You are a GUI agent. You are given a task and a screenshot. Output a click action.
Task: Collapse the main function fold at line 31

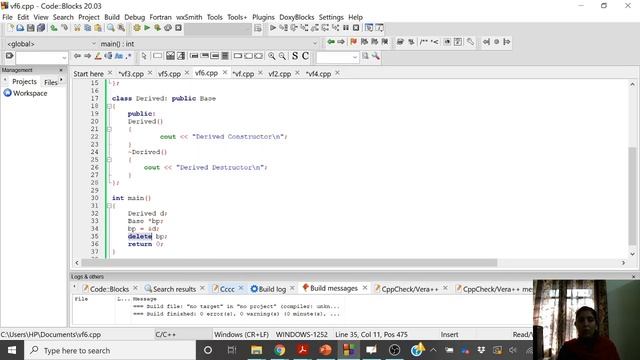point(109,206)
